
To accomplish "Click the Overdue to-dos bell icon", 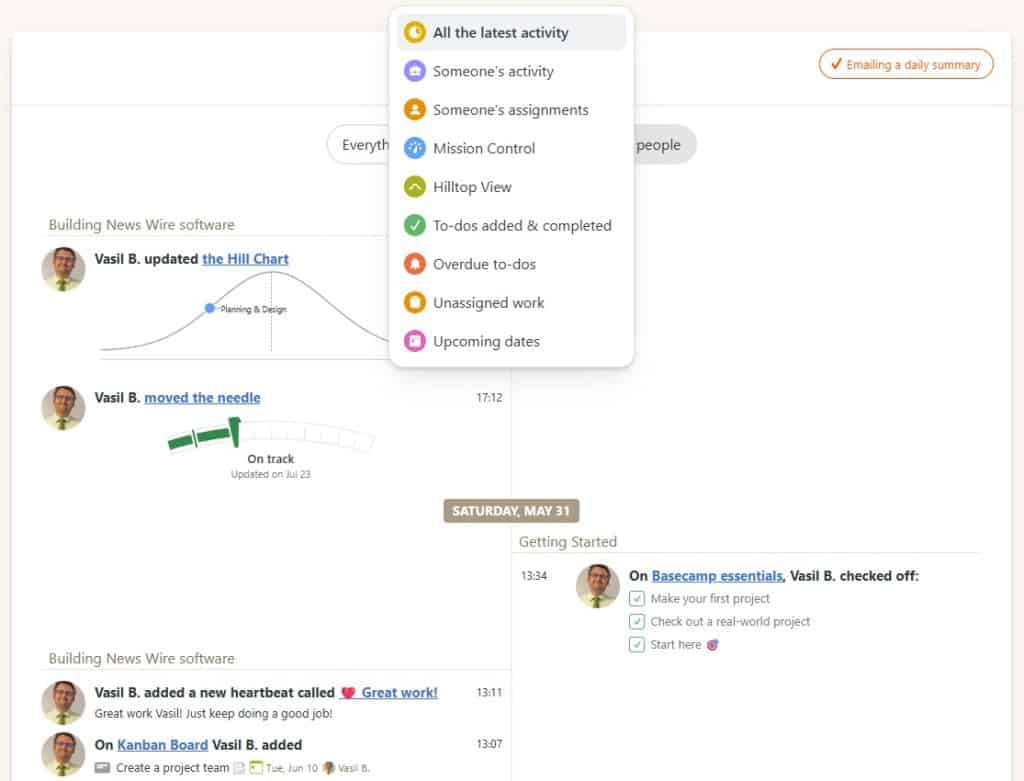I will pyautogui.click(x=414, y=265).
